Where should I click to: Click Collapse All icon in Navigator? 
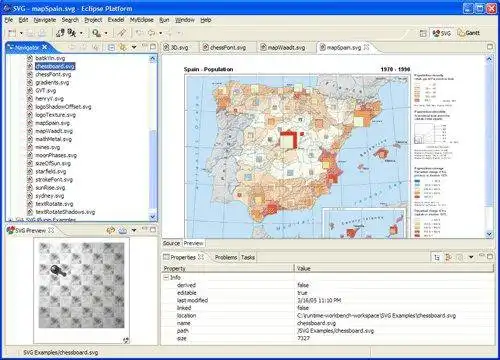(111, 48)
